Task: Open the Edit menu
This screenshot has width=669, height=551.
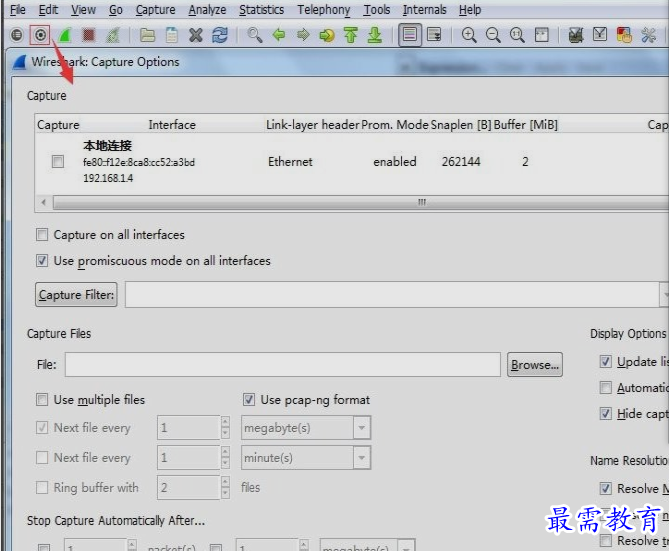Action: pyautogui.click(x=48, y=9)
